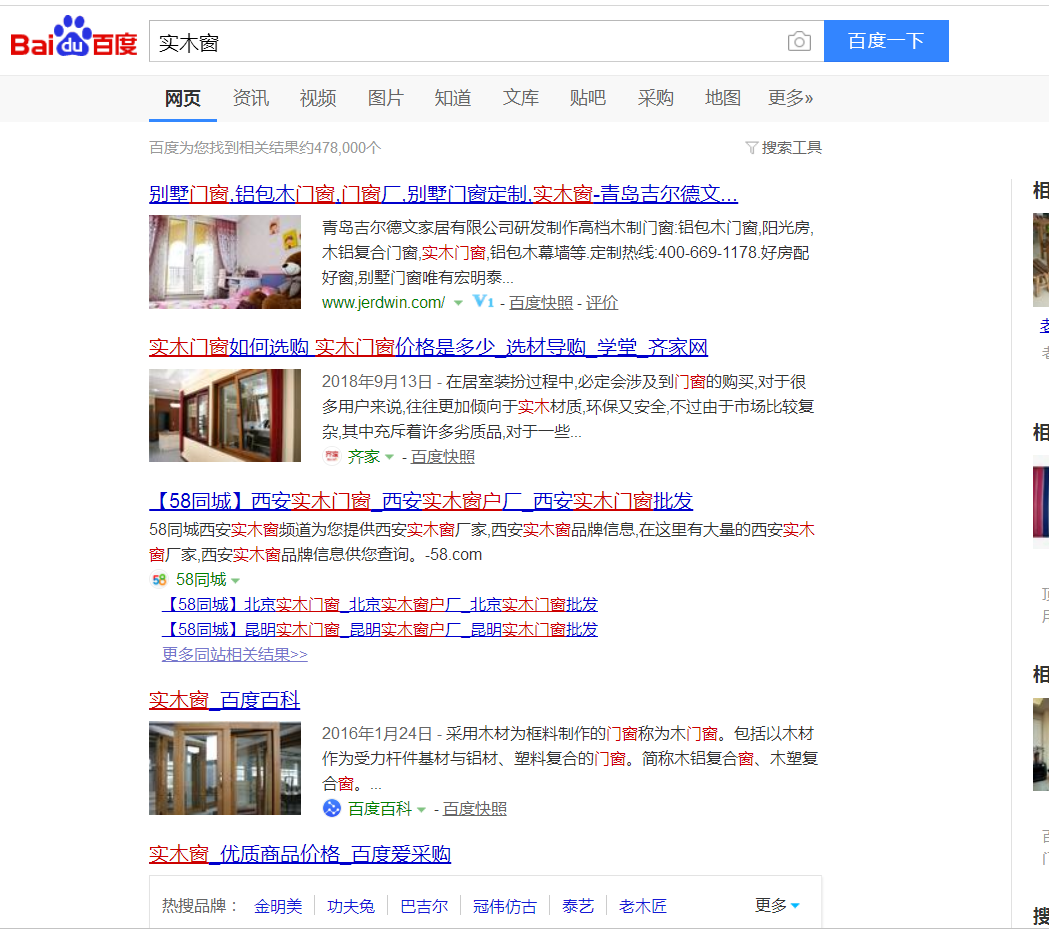The height and width of the screenshot is (933, 1049).
Task: Open wooden window thumbnail of 百度百科 result
Action: pyautogui.click(x=225, y=768)
